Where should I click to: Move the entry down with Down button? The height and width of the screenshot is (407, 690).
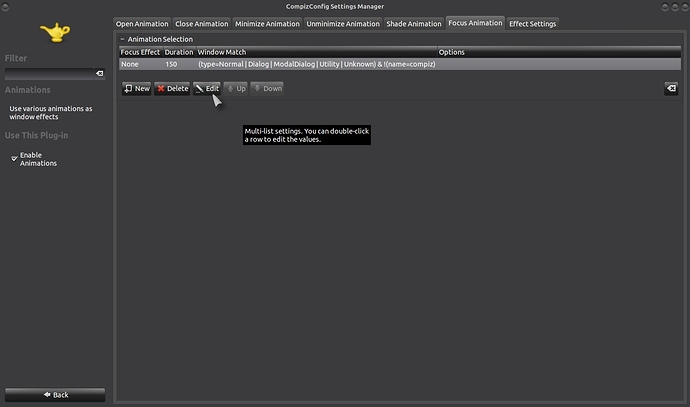[267, 88]
